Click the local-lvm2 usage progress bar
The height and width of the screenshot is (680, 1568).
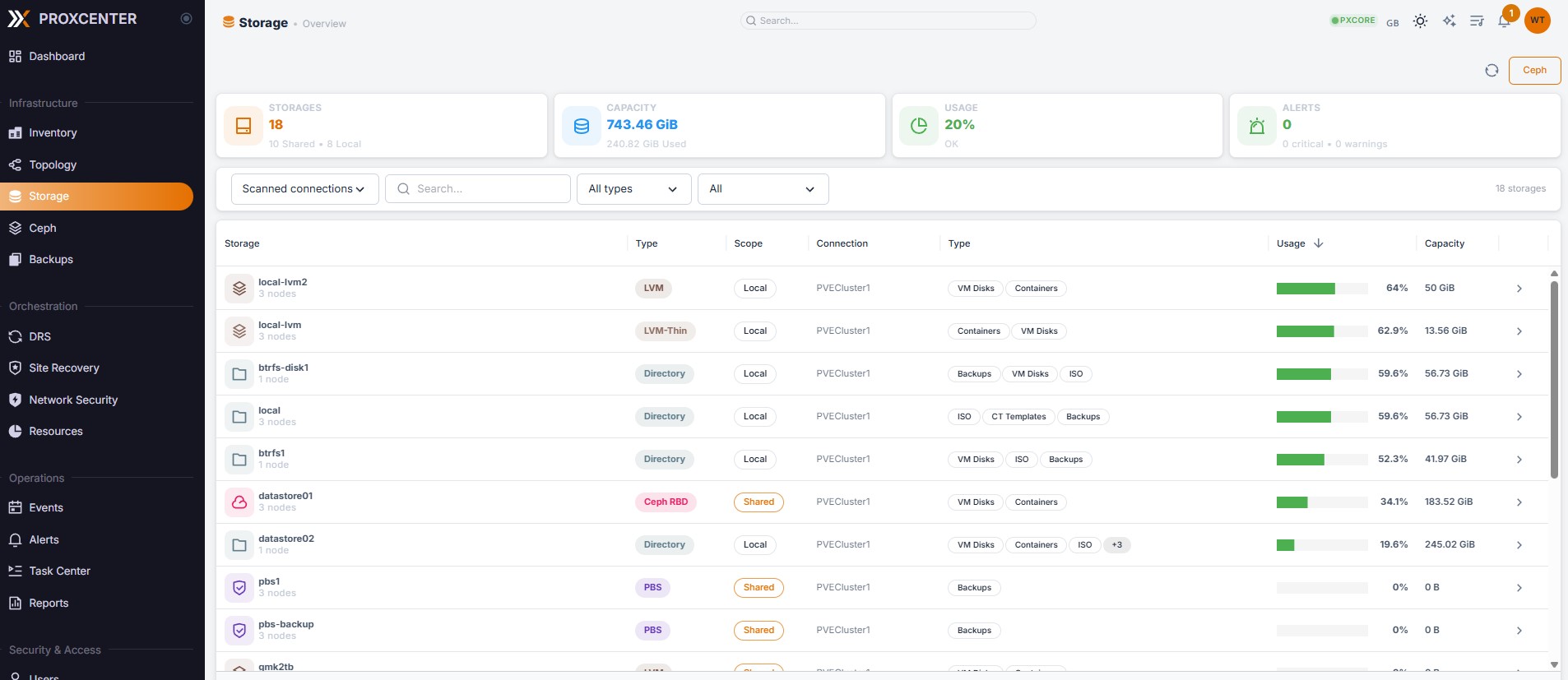click(x=1321, y=289)
